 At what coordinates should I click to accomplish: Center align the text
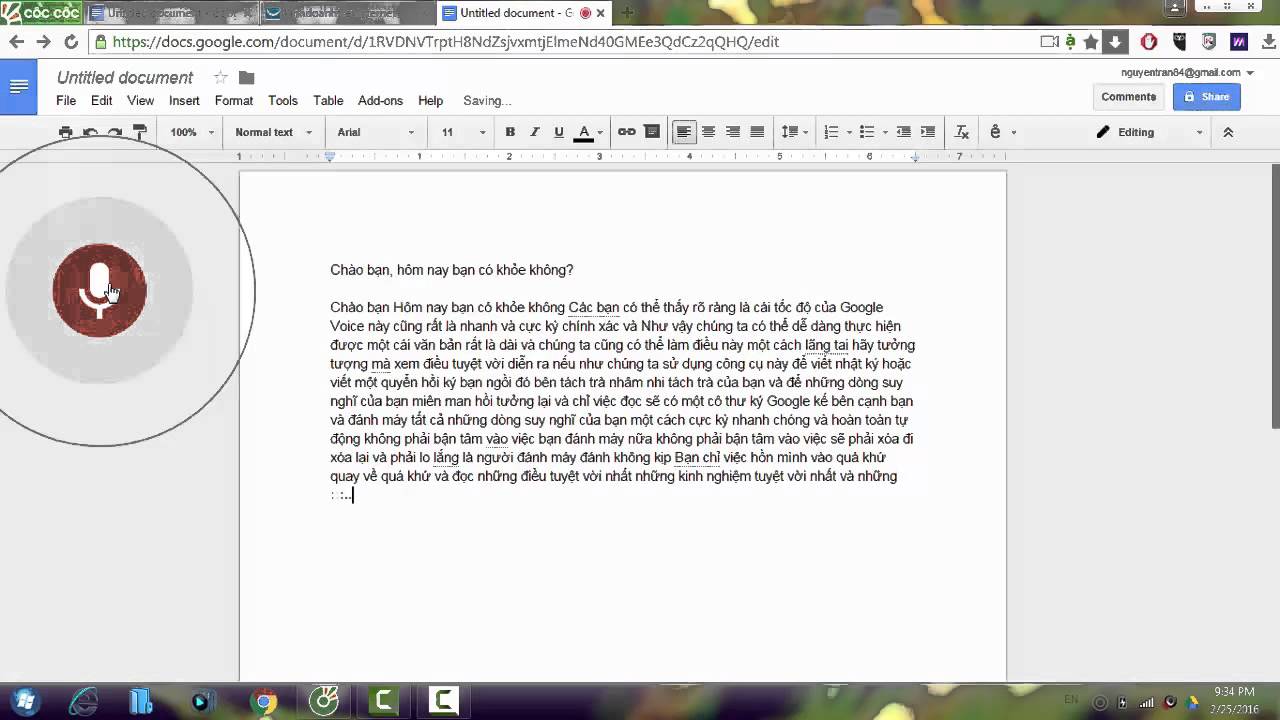coord(708,132)
